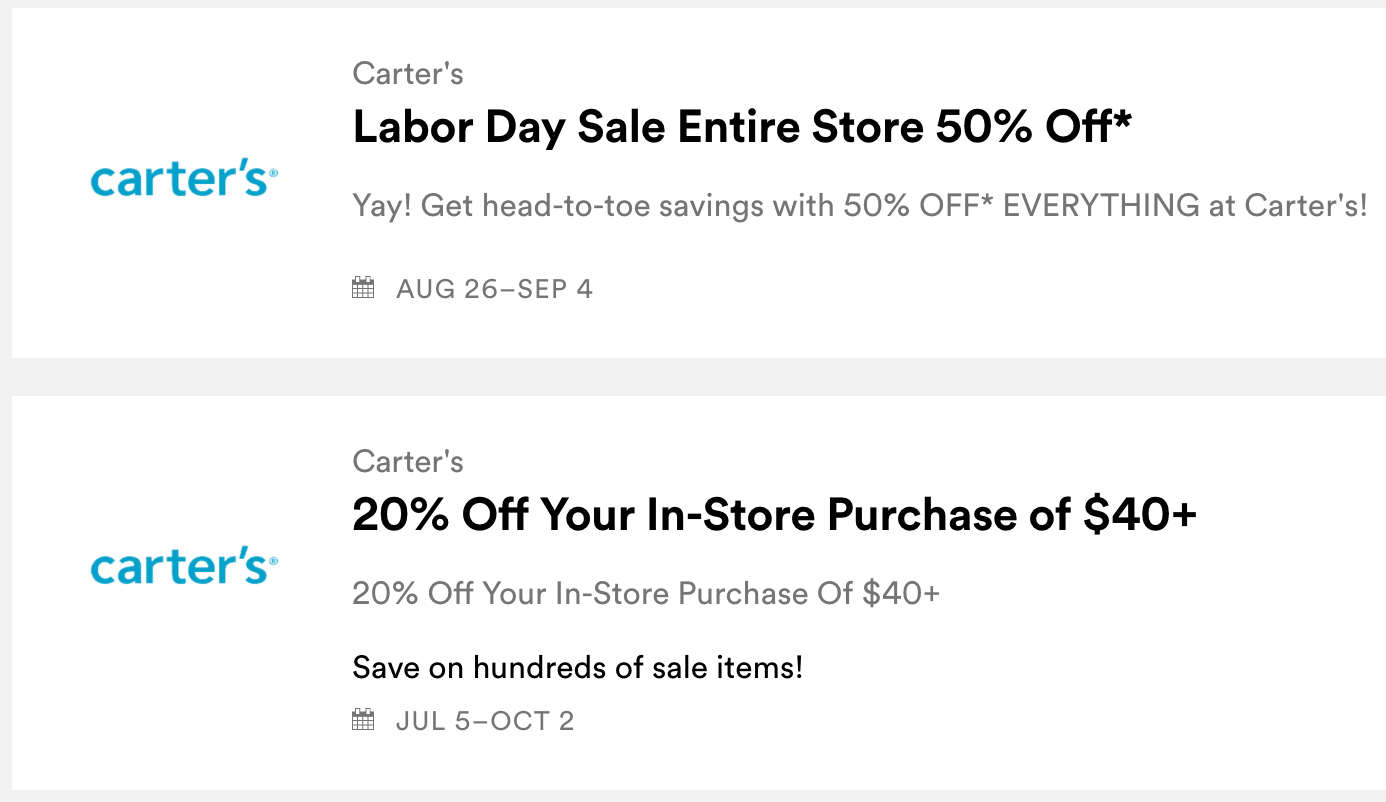1386x802 pixels.
Task: Select the JUL 5–OCT 2 date range
Action: tap(485, 720)
